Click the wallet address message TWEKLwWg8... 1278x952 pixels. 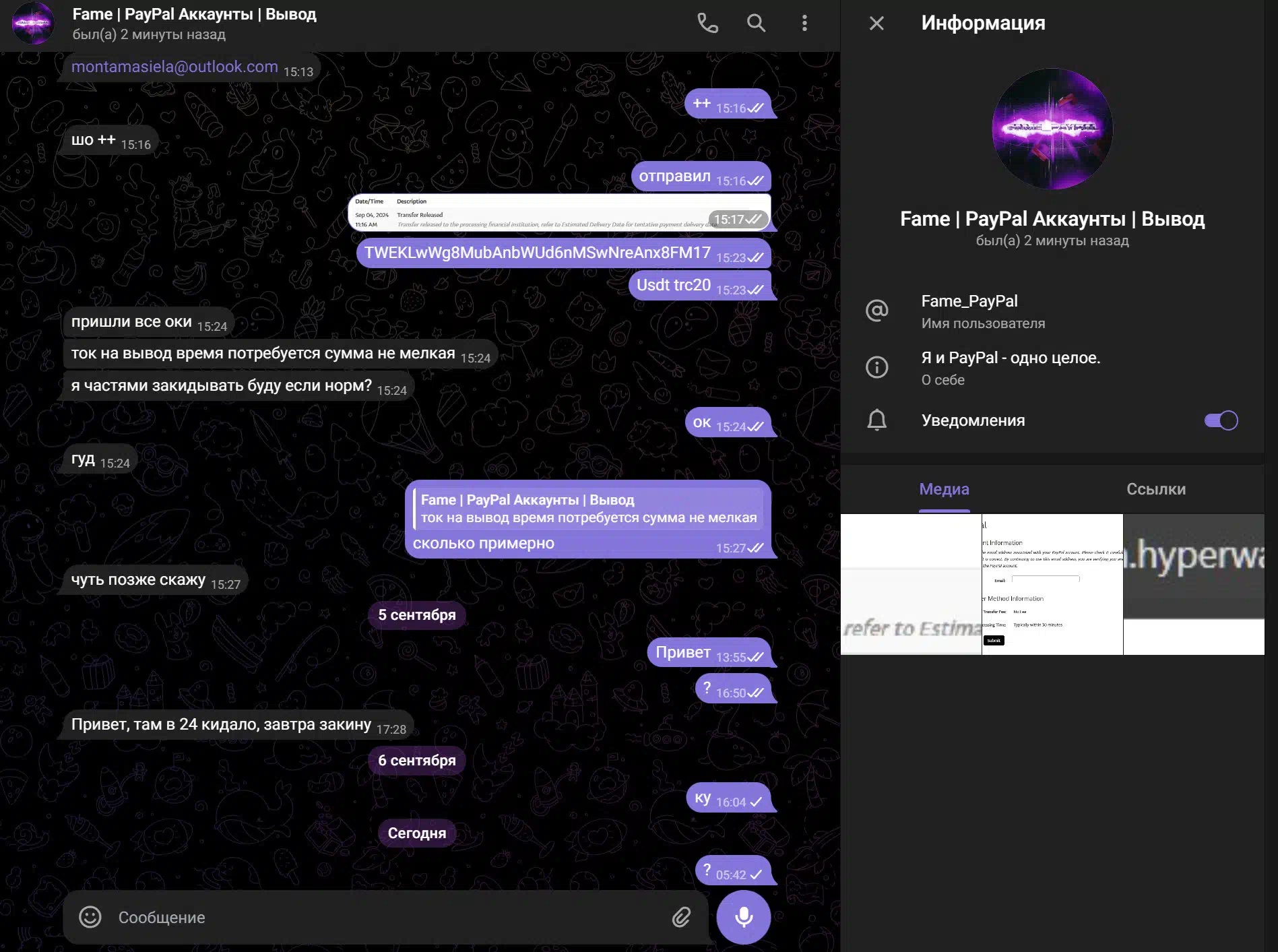coord(563,253)
